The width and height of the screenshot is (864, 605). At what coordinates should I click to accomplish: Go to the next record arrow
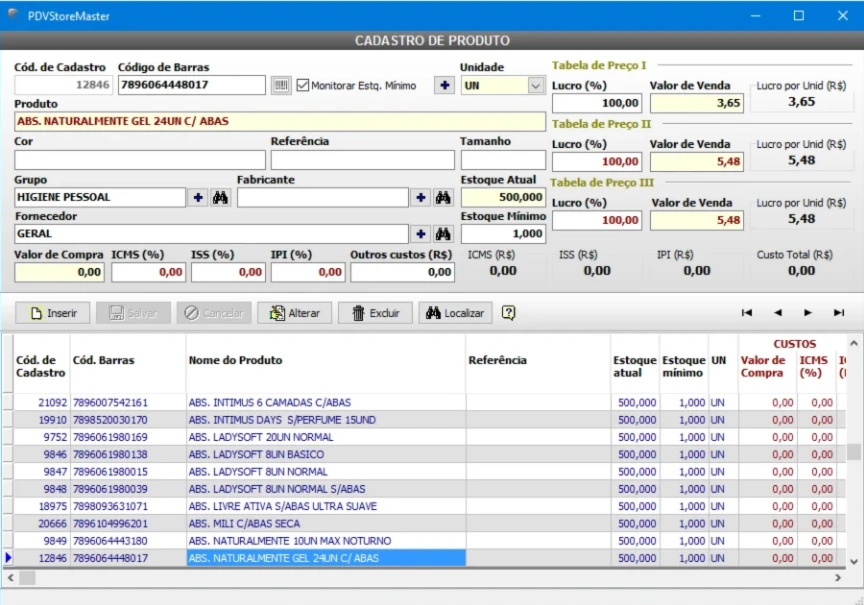(808, 313)
